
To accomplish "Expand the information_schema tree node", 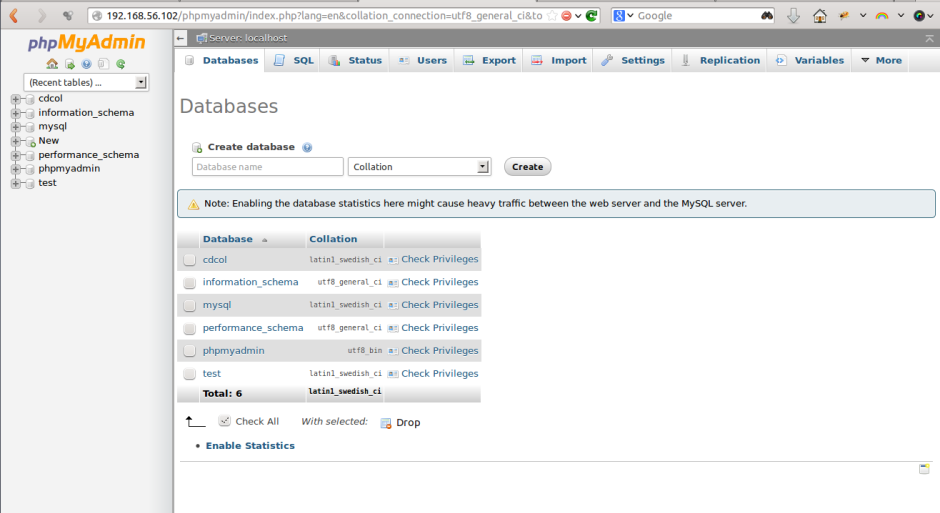I will [16, 113].
